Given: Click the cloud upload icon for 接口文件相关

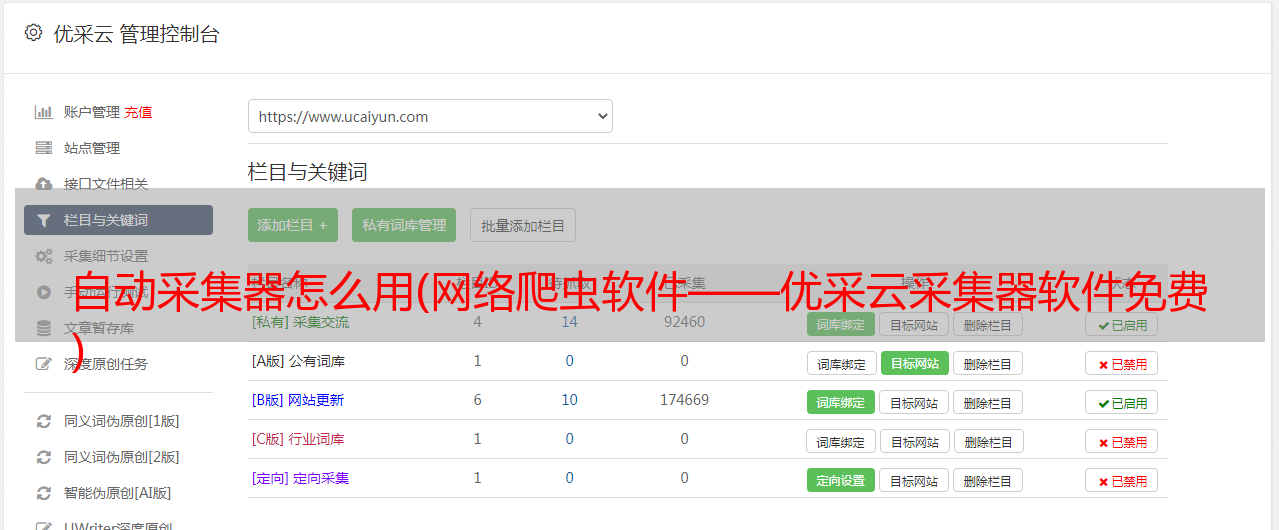Looking at the screenshot, I should click(x=44, y=184).
